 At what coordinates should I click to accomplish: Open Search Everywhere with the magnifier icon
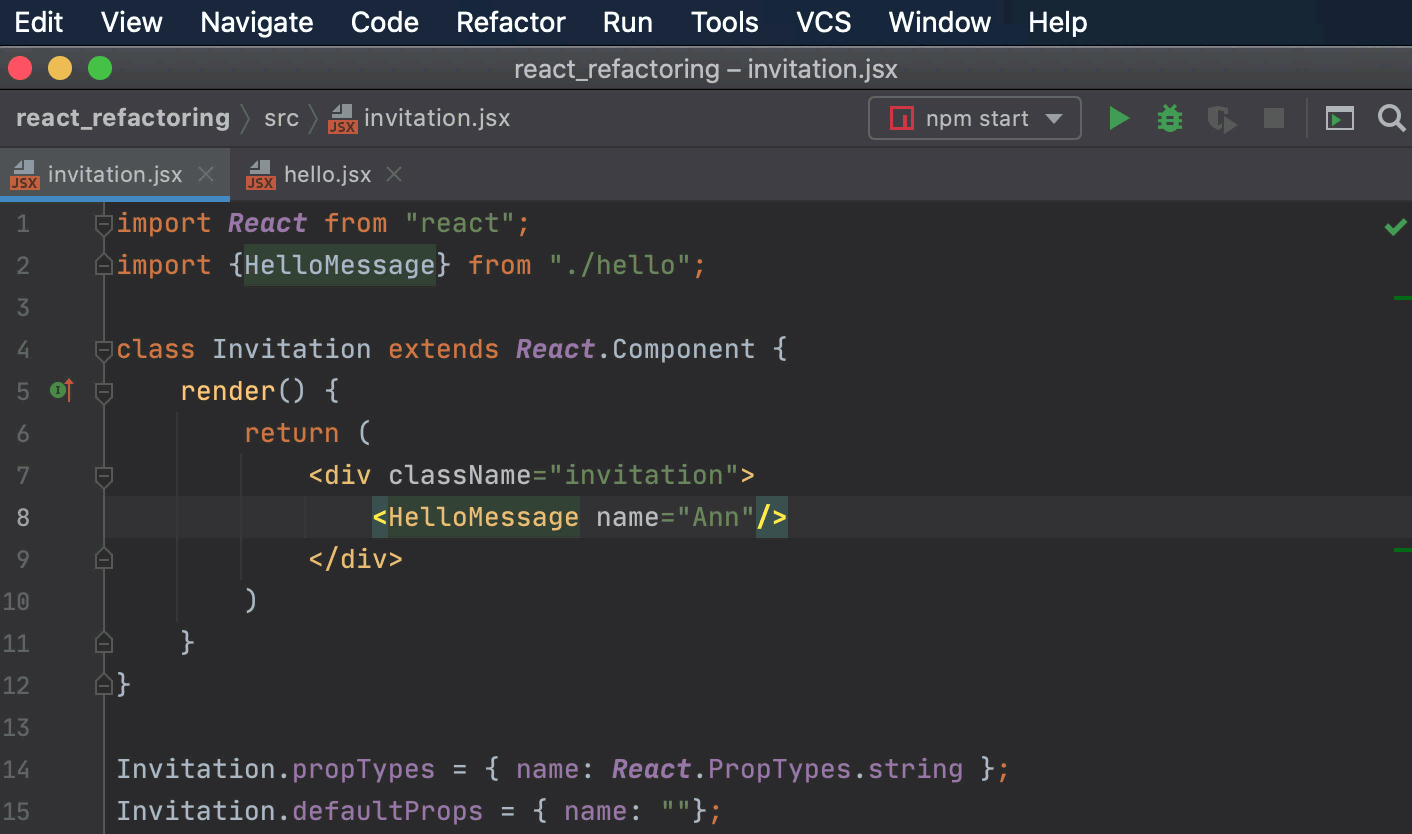tap(1392, 118)
